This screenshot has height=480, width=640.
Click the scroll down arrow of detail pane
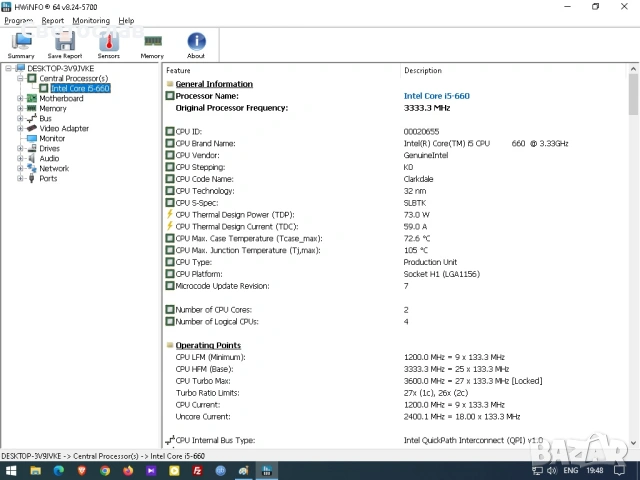(633, 442)
